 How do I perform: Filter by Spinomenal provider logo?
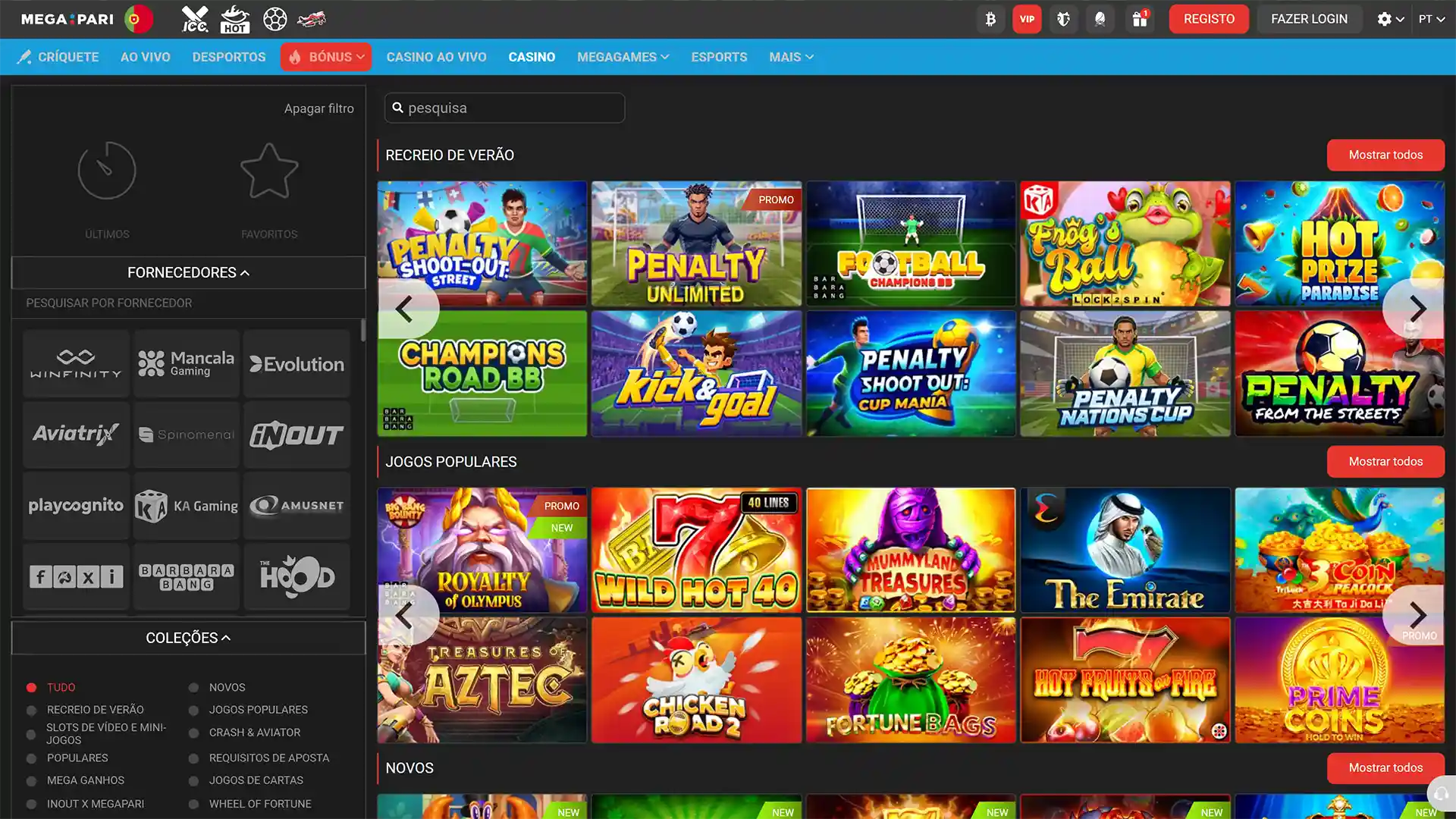click(x=187, y=435)
